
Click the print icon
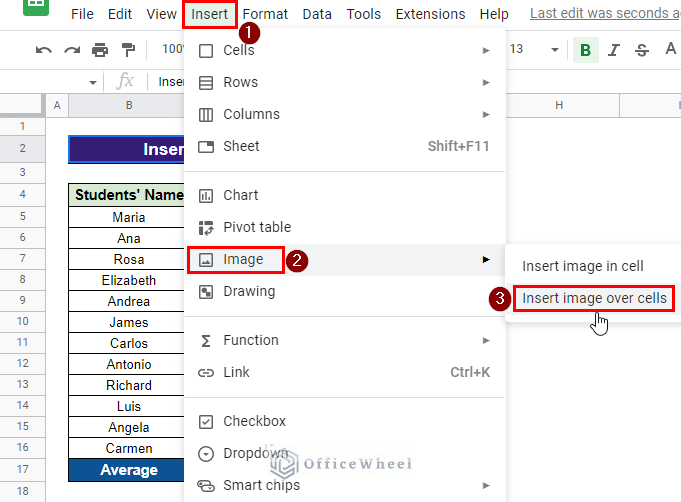100,50
